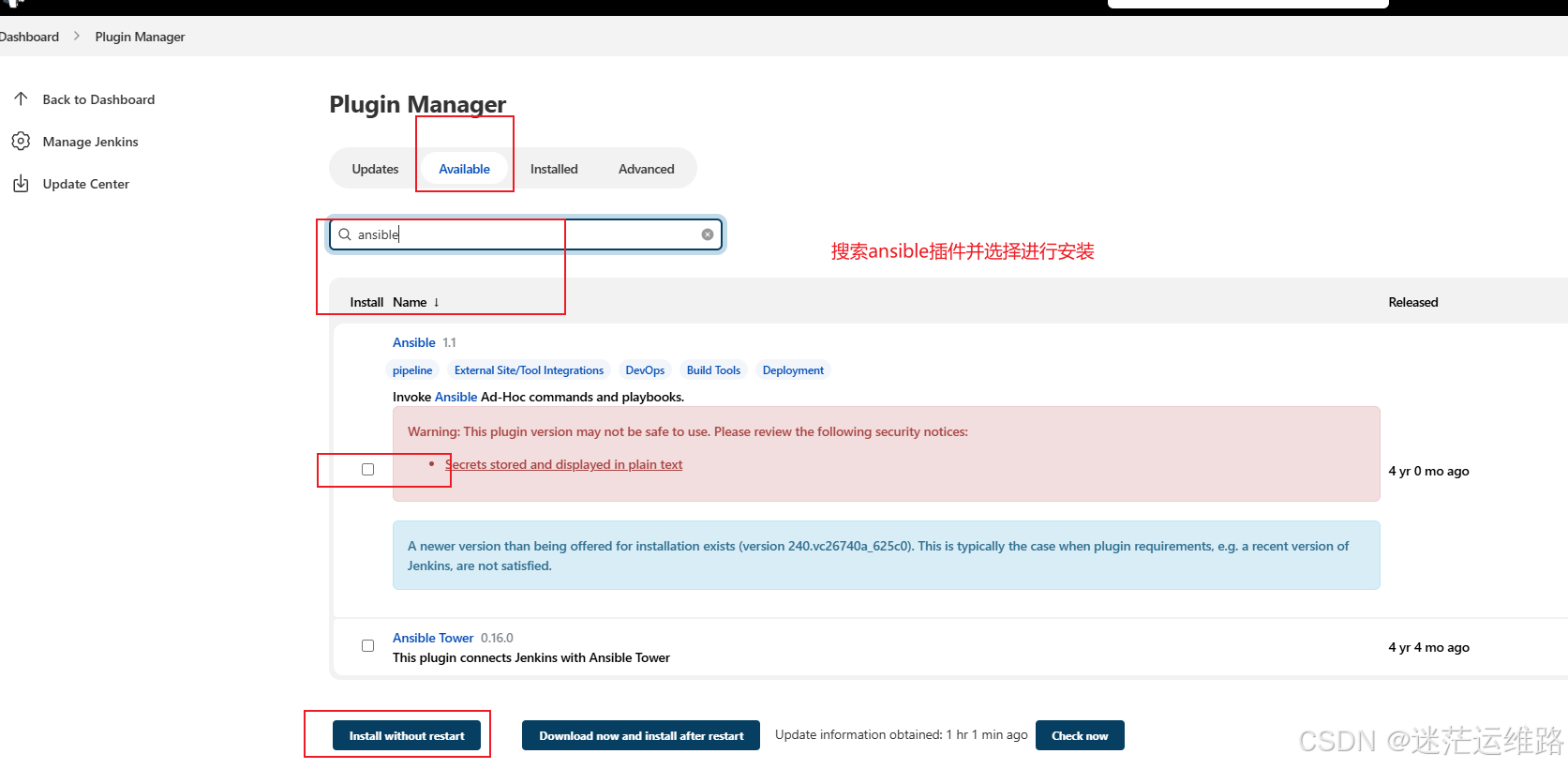Screen dimensions: 1568x769
Task: Click the Plugin Manager page heading
Action: [x=417, y=104]
